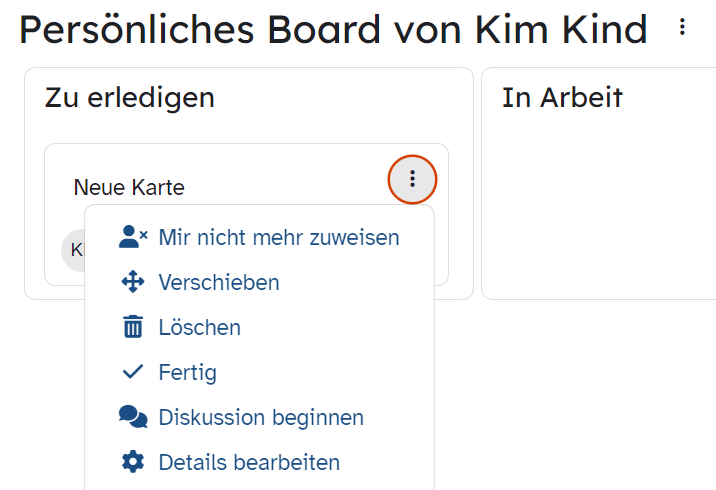
Task: Mark the card as "Fertig"
Action: click(x=259, y=372)
